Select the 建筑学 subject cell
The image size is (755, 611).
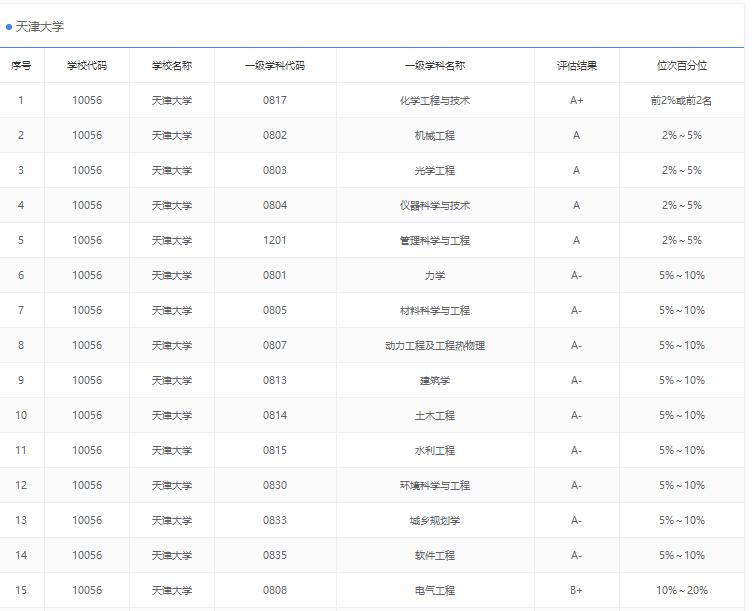click(435, 380)
